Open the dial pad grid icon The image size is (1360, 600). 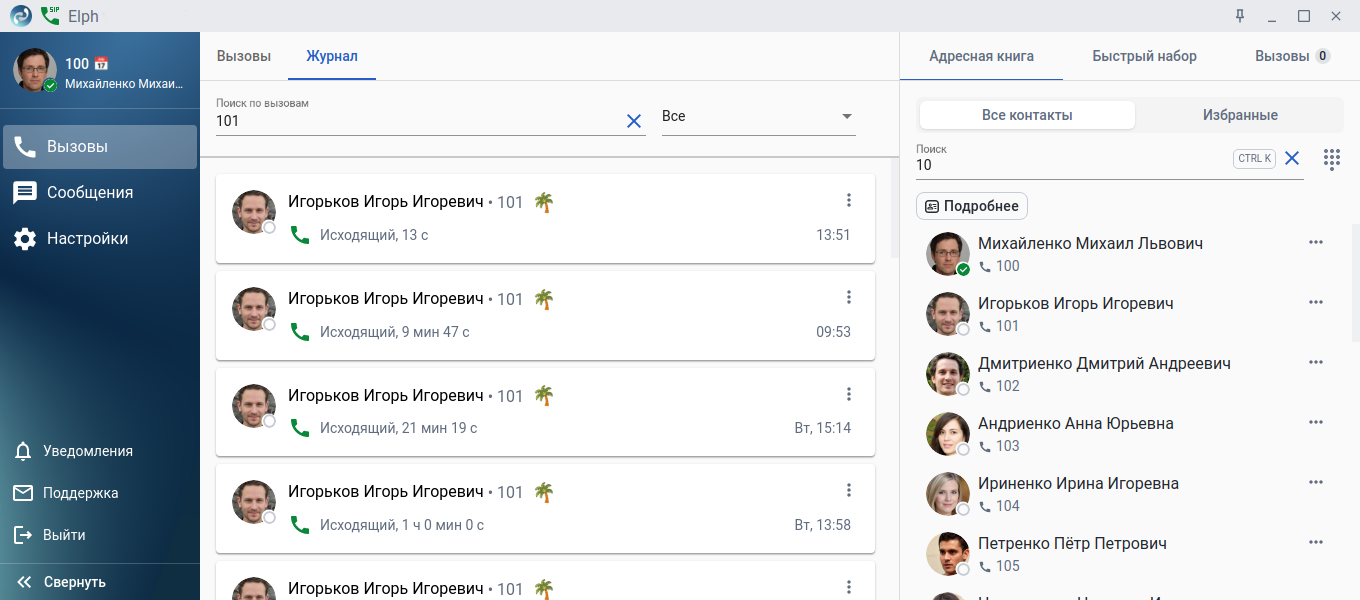point(1331,159)
